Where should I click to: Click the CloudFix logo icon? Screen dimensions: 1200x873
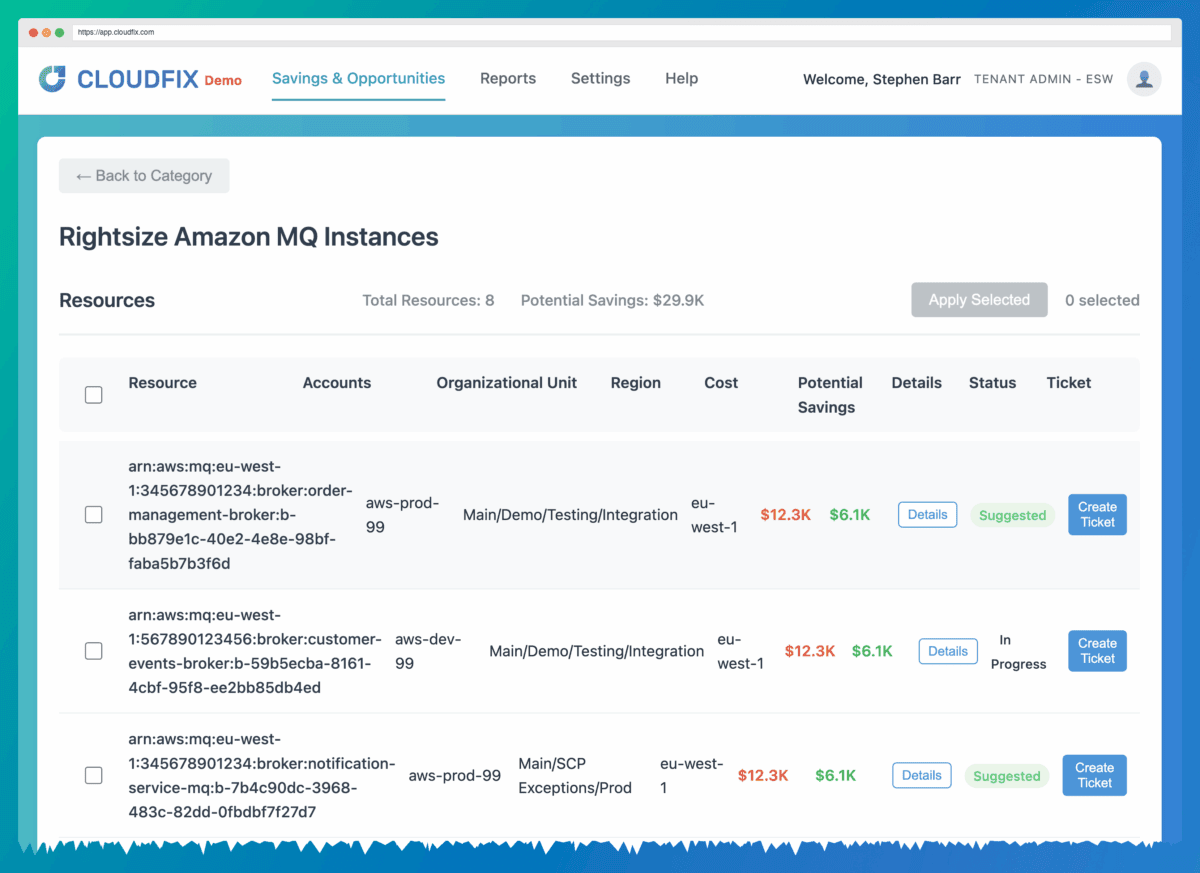tap(51, 79)
